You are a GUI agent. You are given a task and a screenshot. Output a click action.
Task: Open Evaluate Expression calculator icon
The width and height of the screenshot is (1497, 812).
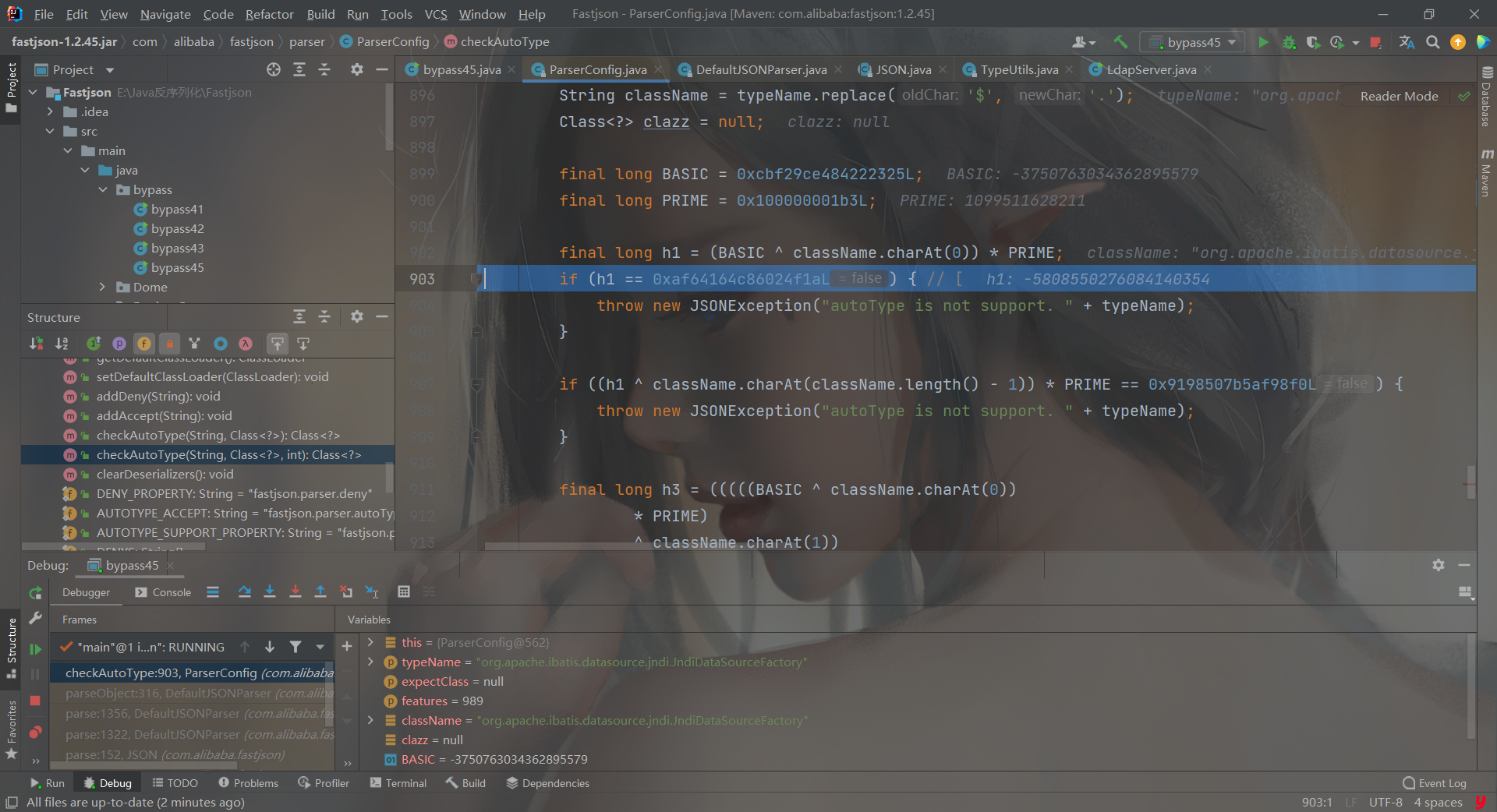tap(404, 592)
